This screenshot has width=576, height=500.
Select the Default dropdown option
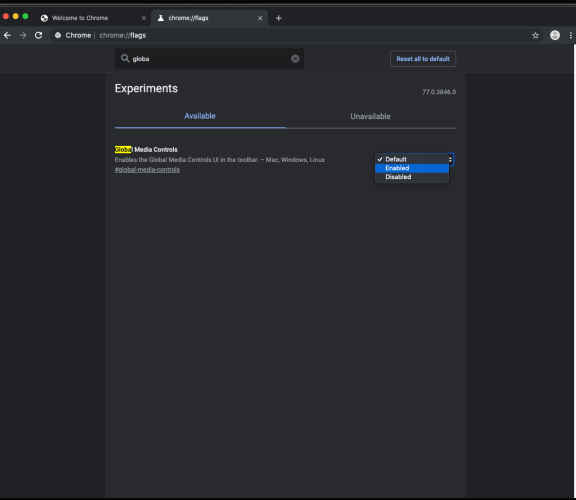pos(412,159)
